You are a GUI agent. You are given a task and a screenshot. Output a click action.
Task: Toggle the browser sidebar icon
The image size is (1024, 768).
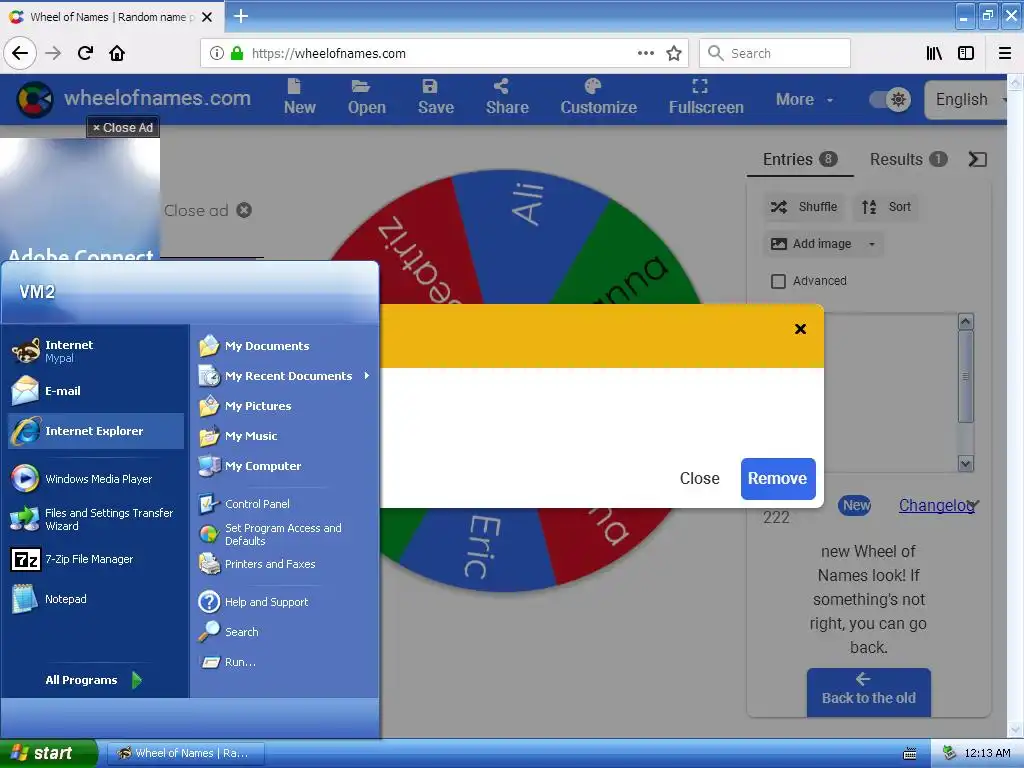click(966, 53)
